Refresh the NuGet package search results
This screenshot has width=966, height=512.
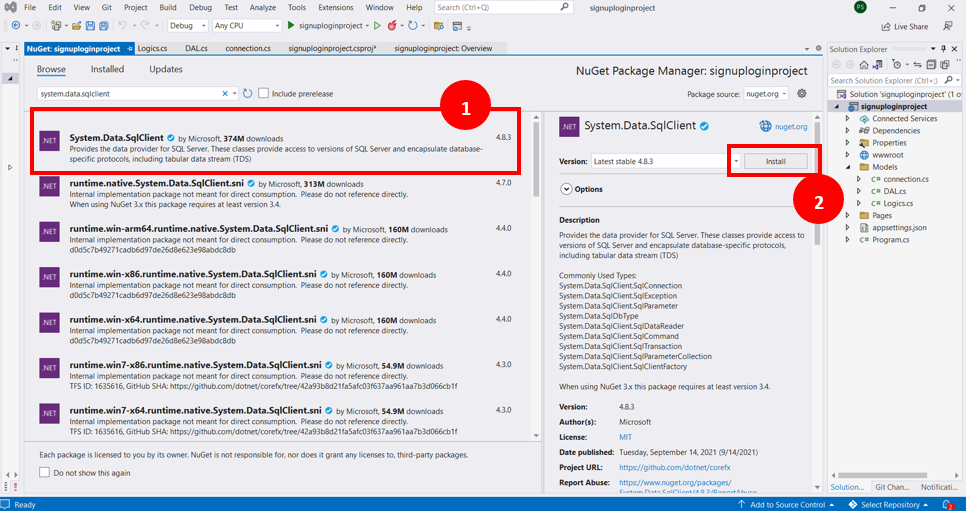point(248,94)
